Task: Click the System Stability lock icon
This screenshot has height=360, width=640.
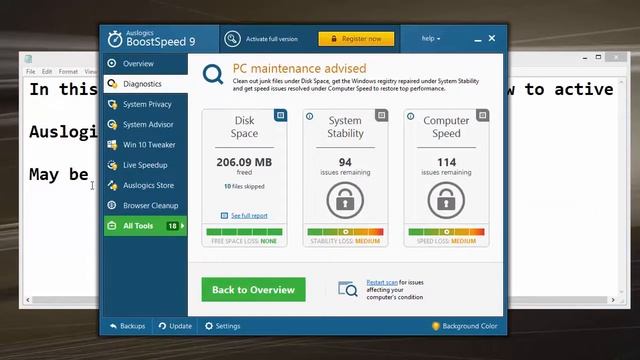Action: (x=345, y=200)
